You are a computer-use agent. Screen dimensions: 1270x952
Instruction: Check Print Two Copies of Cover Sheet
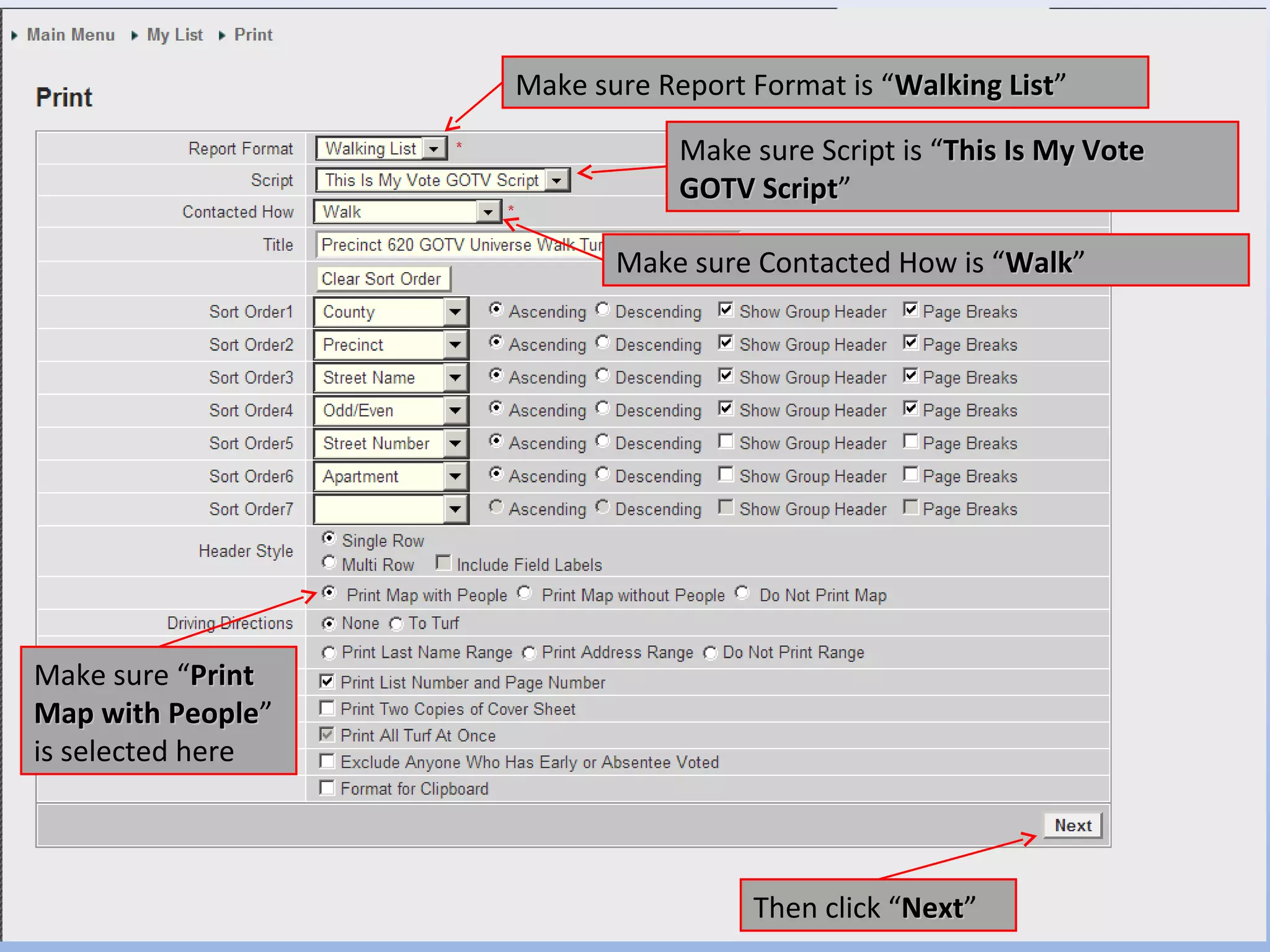[x=327, y=708]
